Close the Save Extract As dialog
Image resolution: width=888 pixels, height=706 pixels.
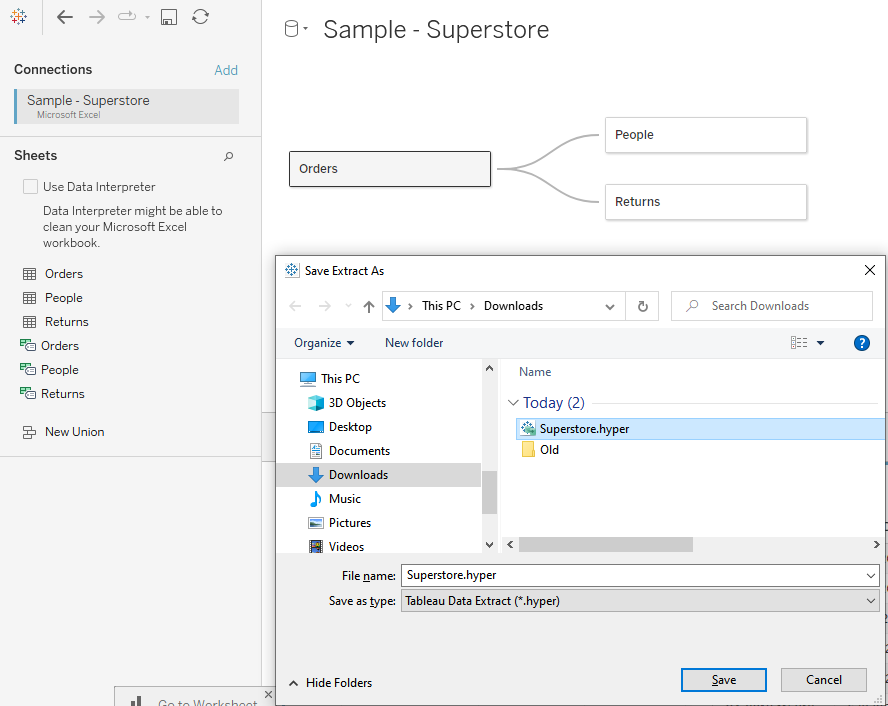[x=870, y=270]
